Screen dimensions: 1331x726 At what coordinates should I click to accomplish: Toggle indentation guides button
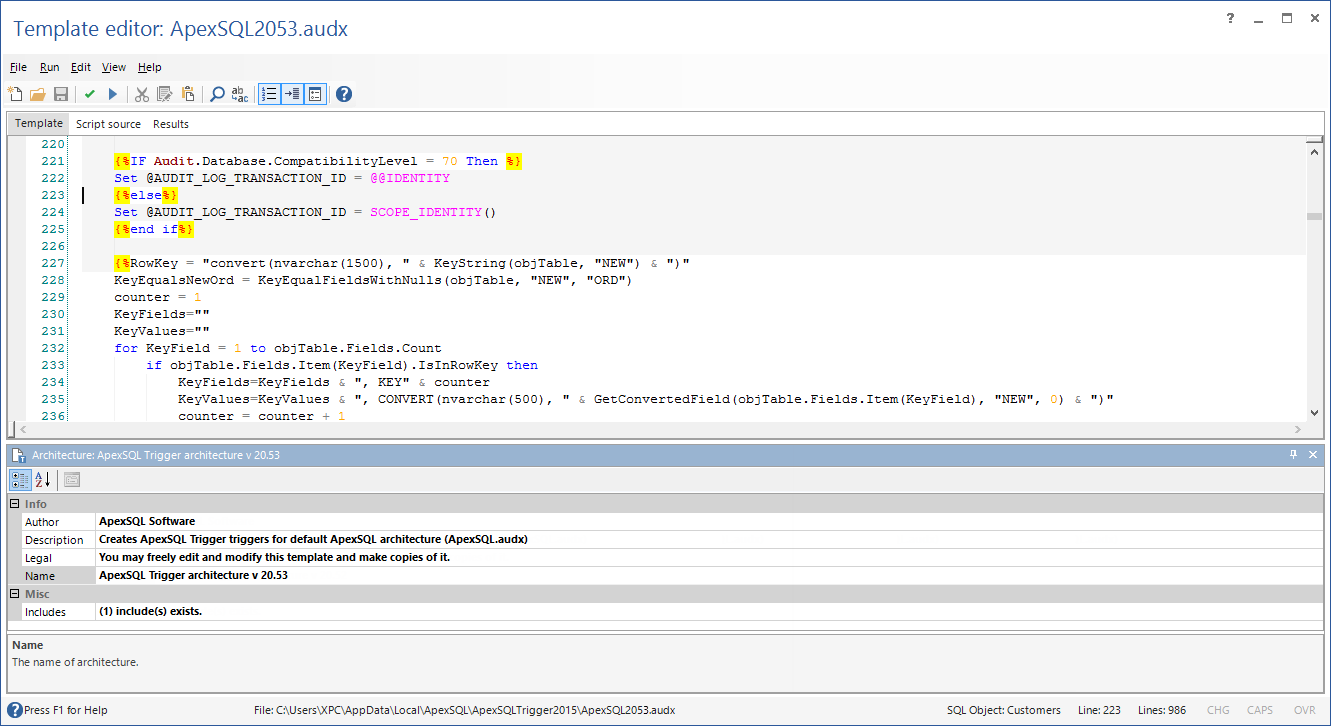292,94
